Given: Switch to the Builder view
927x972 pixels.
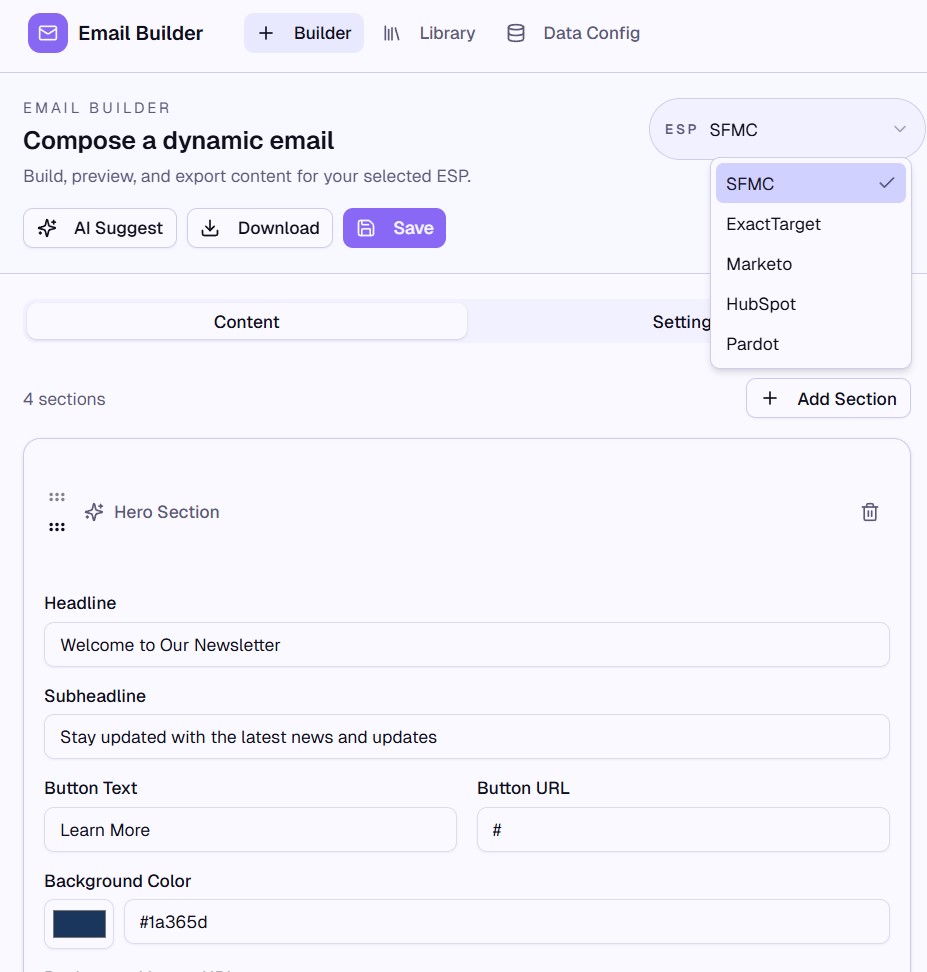Looking at the screenshot, I should [304, 33].
